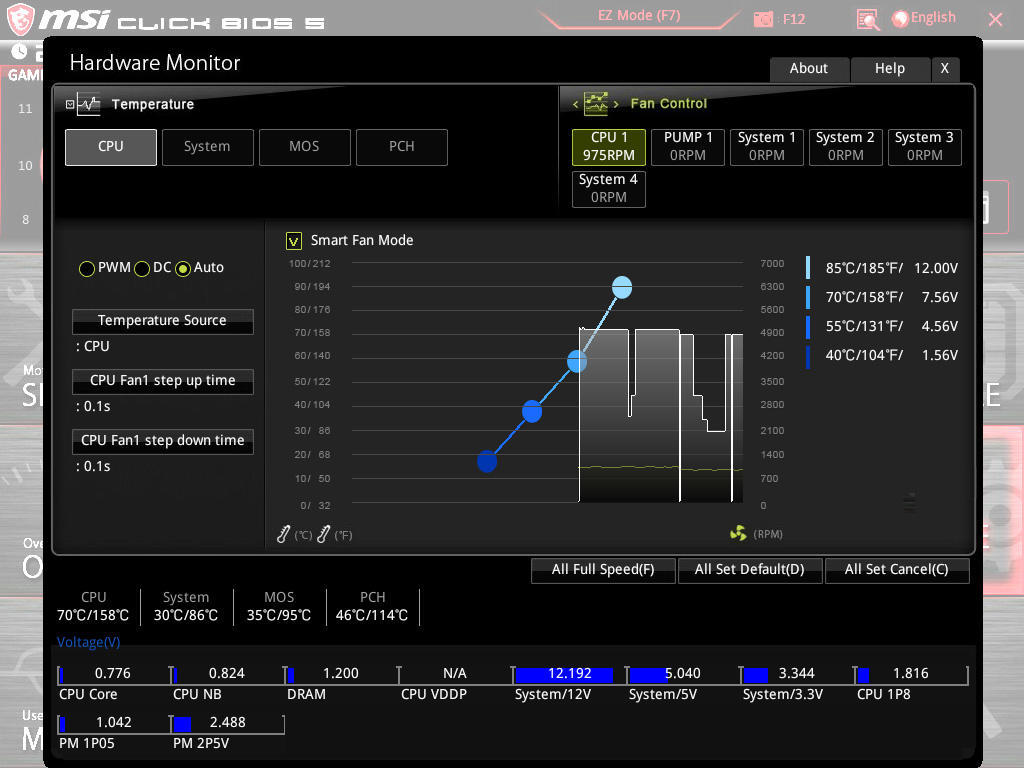Open the search magnifier icon in top bar
1024x768 pixels.
pos(867,20)
